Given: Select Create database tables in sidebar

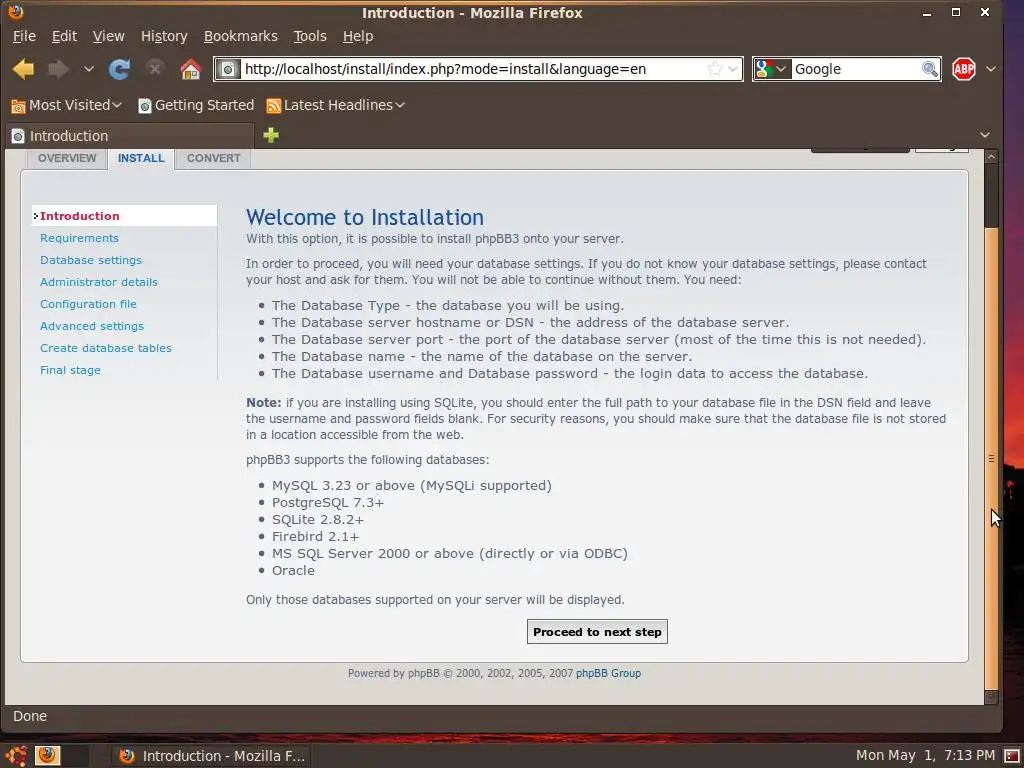Looking at the screenshot, I should click(x=106, y=348).
